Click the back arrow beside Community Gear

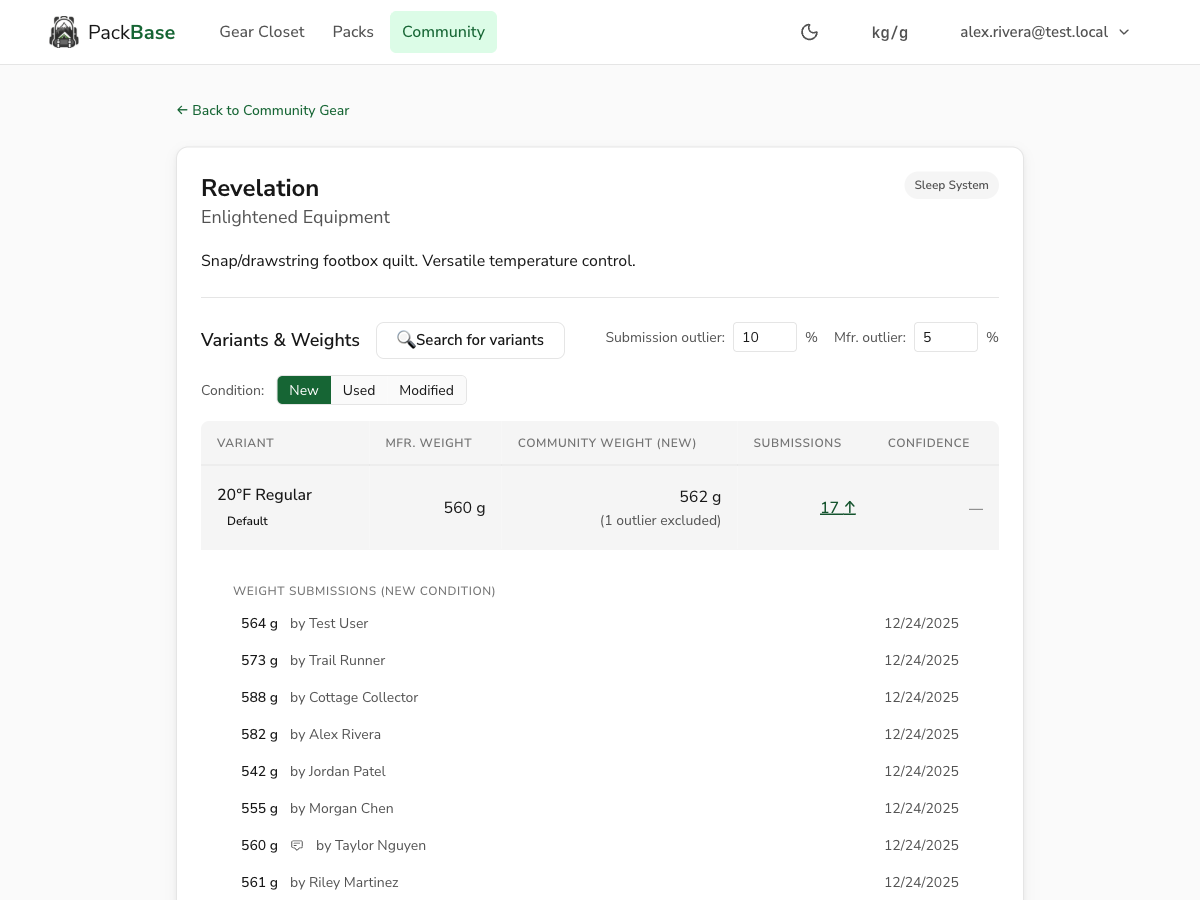(181, 110)
